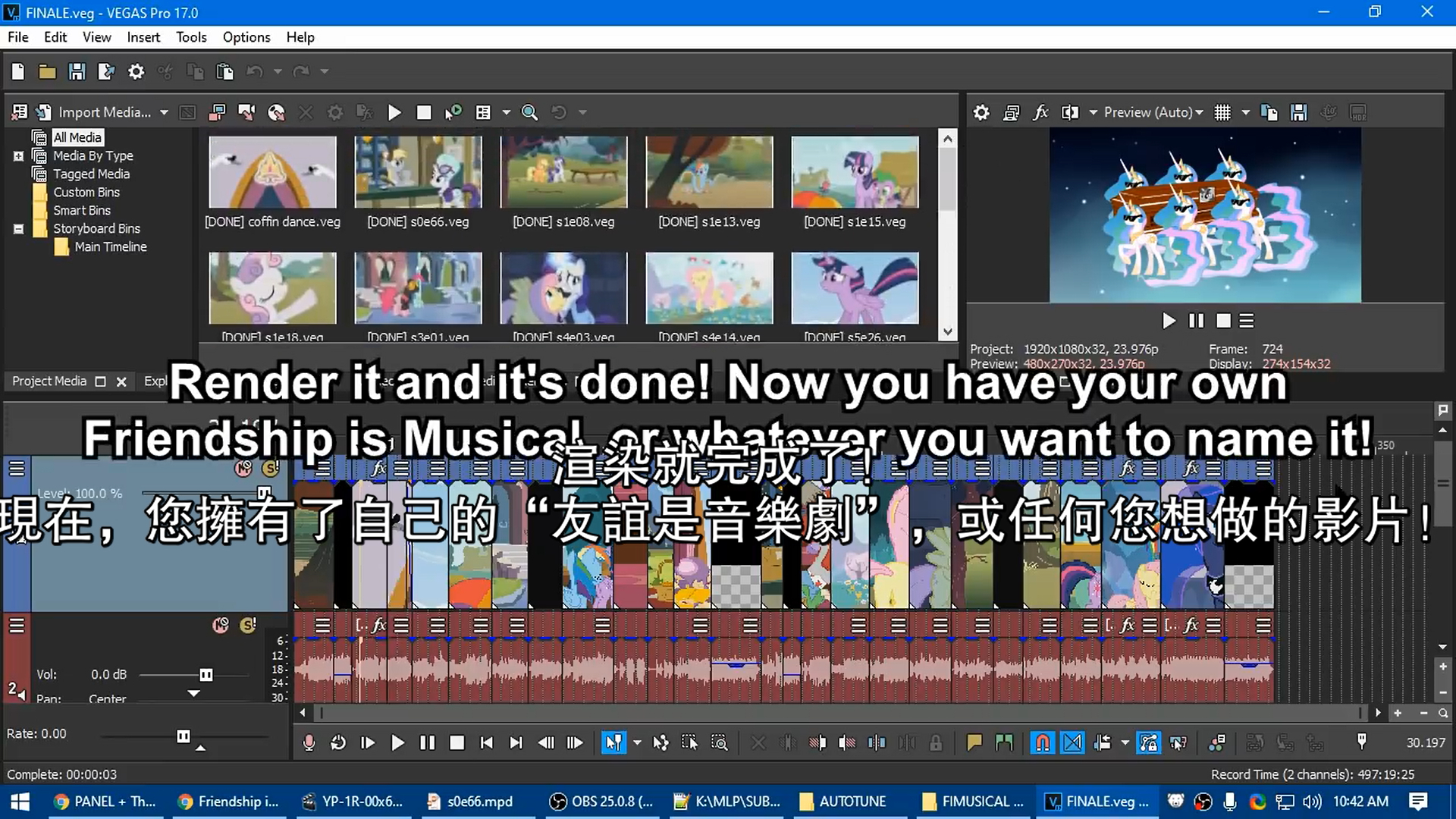
Task: Select the All Media bin
Action: tap(77, 137)
